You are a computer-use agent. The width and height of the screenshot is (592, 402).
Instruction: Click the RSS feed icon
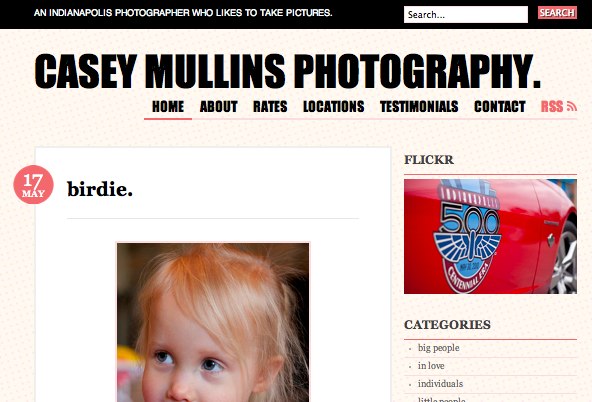click(x=572, y=106)
